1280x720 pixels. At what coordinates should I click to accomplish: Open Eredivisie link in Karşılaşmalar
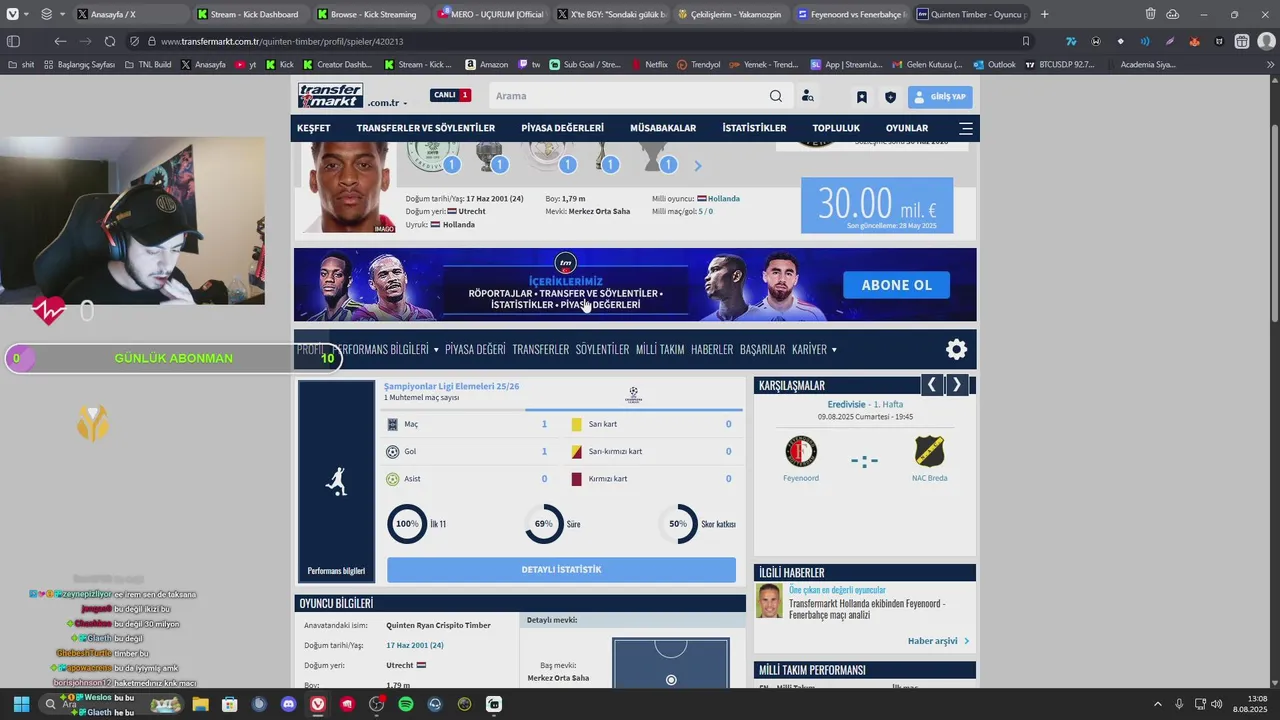(x=845, y=404)
